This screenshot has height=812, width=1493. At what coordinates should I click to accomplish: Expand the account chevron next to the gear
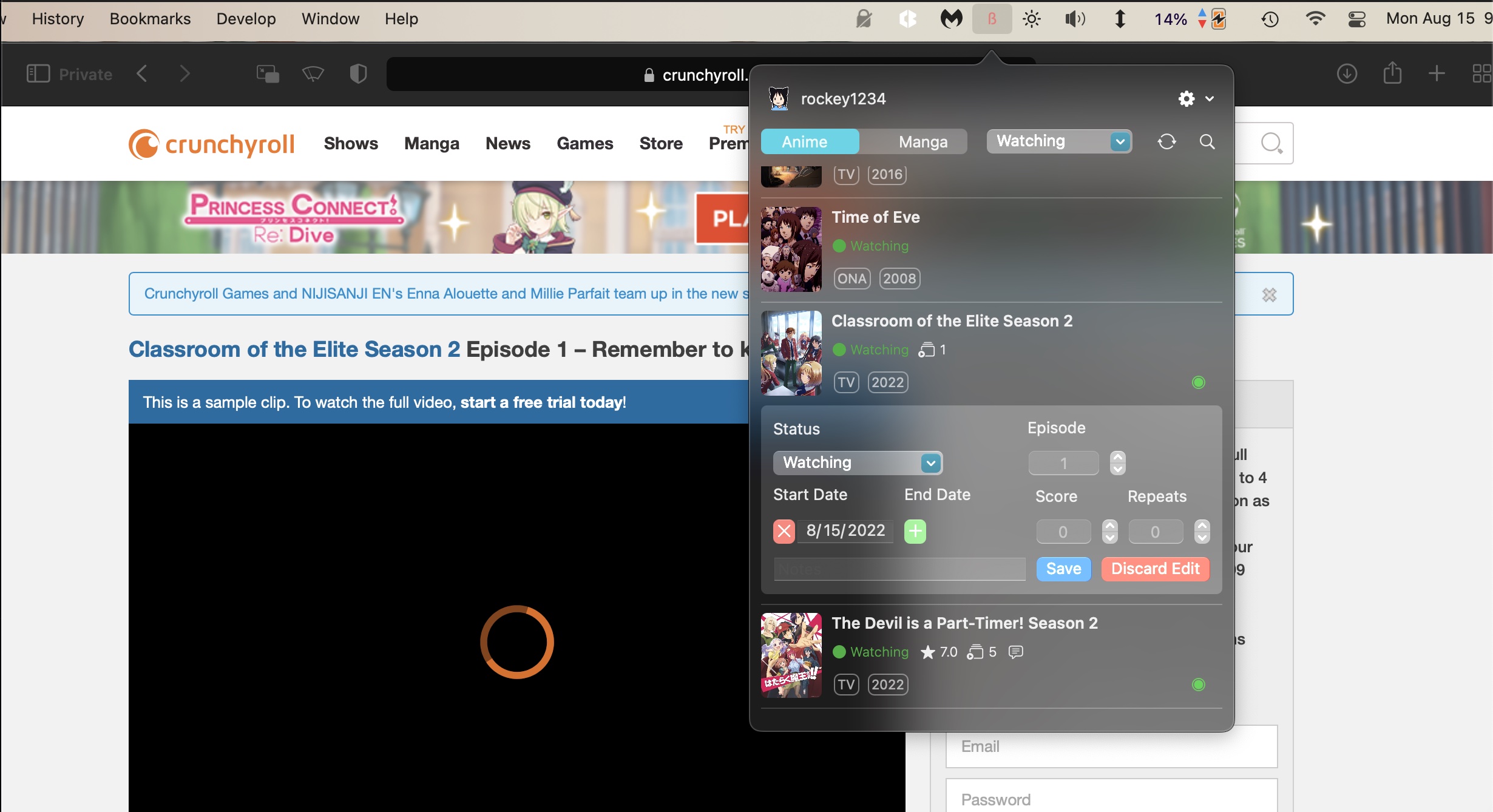pos(1210,98)
